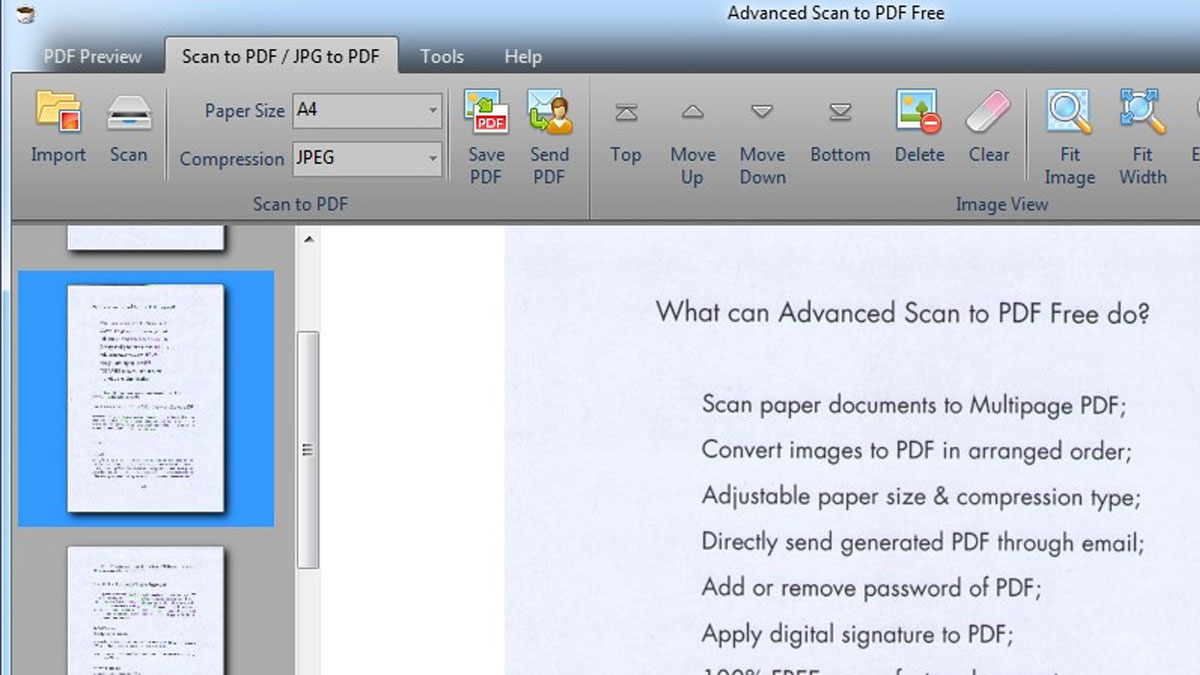Click the Save PDF icon
This screenshot has width=1200, height=675.
pyautogui.click(x=486, y=112)
